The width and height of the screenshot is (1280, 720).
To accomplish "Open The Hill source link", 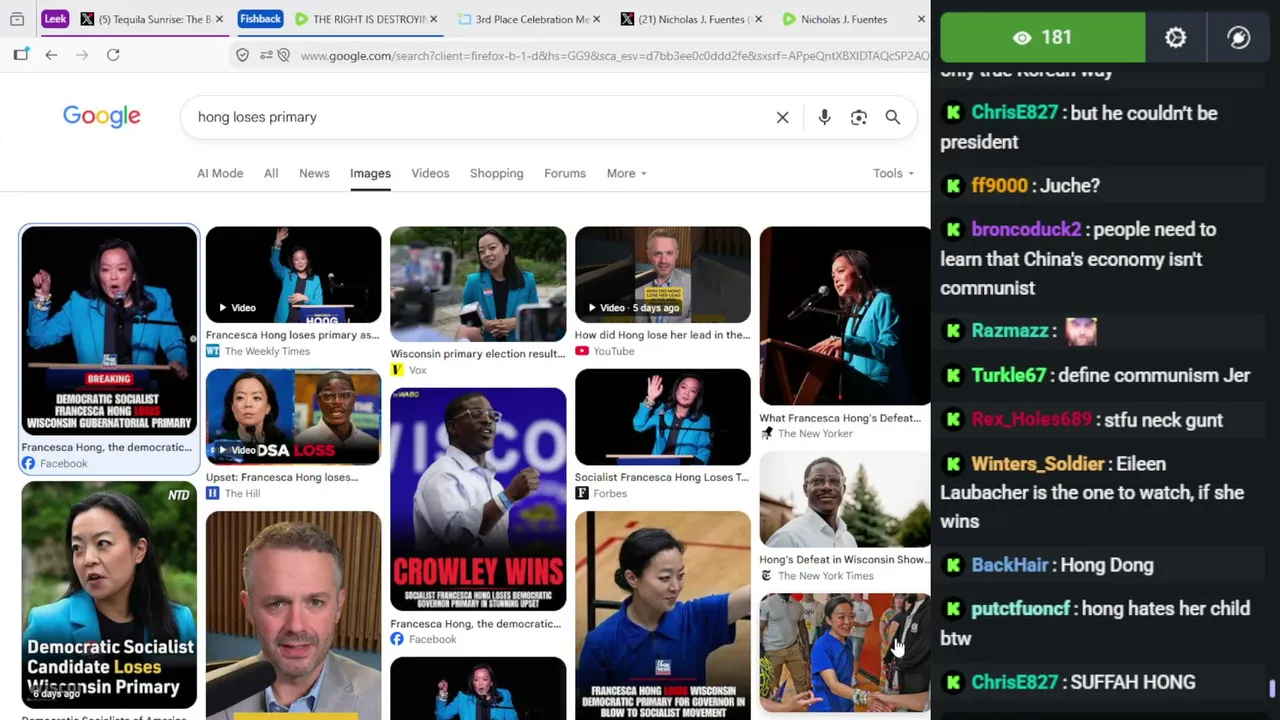I will pos(233,493).
